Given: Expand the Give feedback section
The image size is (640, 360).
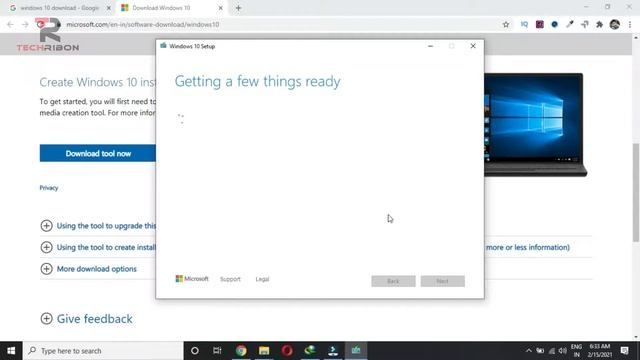Looking at the screenshot, I should 86,319.
